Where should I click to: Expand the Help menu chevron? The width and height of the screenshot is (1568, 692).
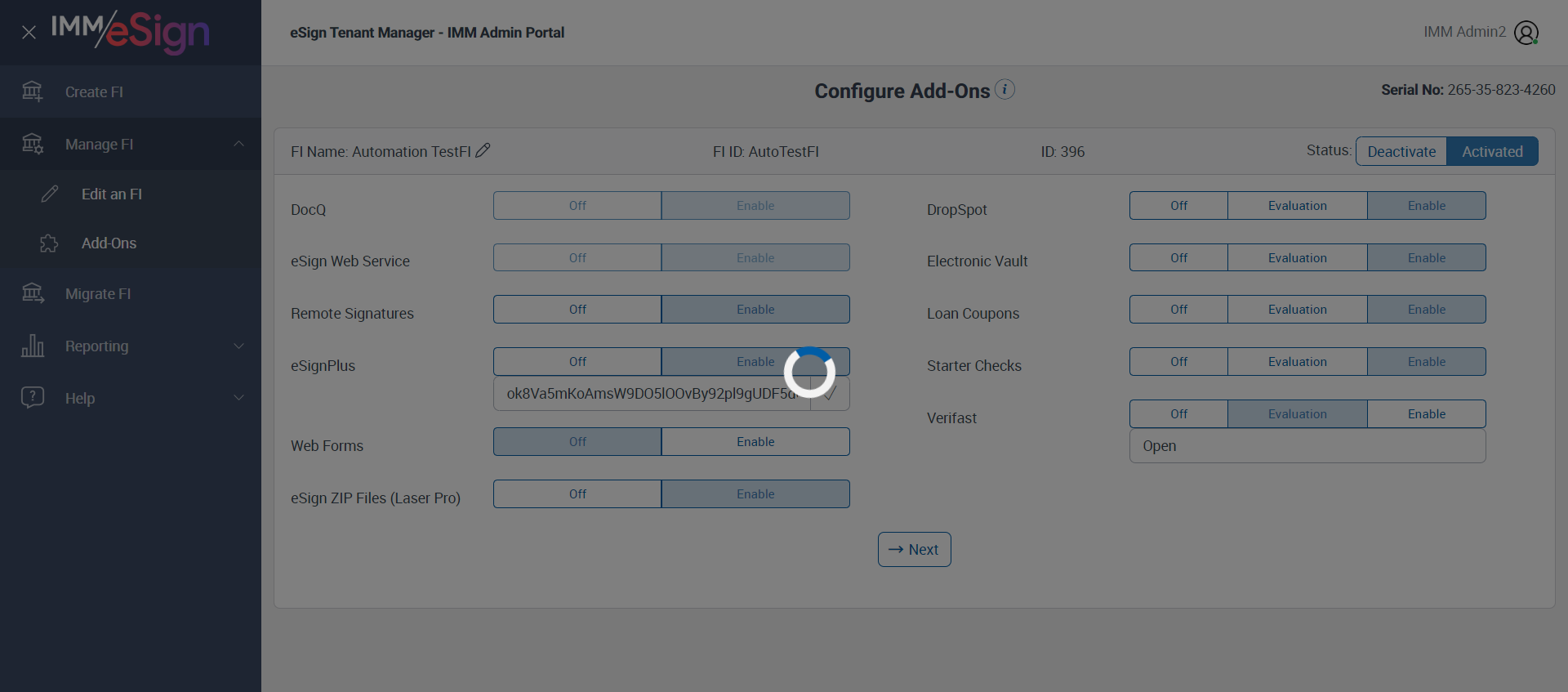coord(238,398)
